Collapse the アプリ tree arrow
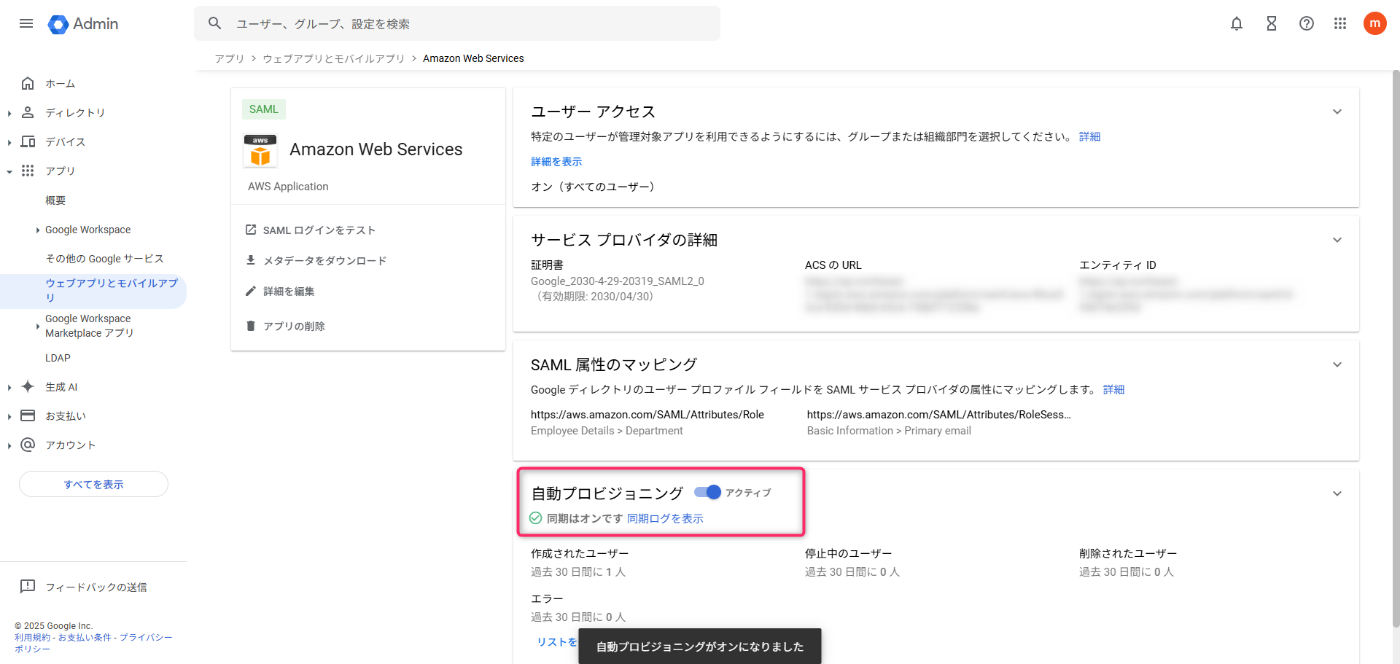 coord(9,171)
